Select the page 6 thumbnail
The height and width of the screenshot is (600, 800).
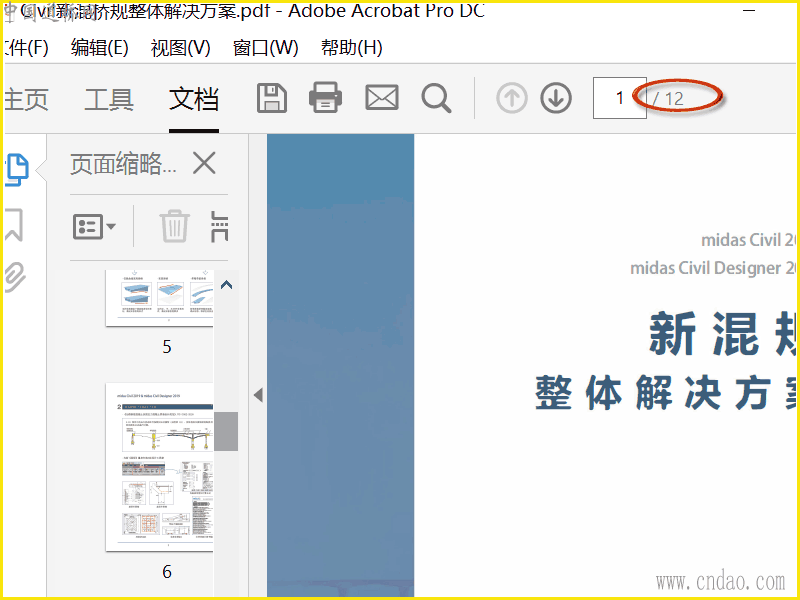(159, 467)
